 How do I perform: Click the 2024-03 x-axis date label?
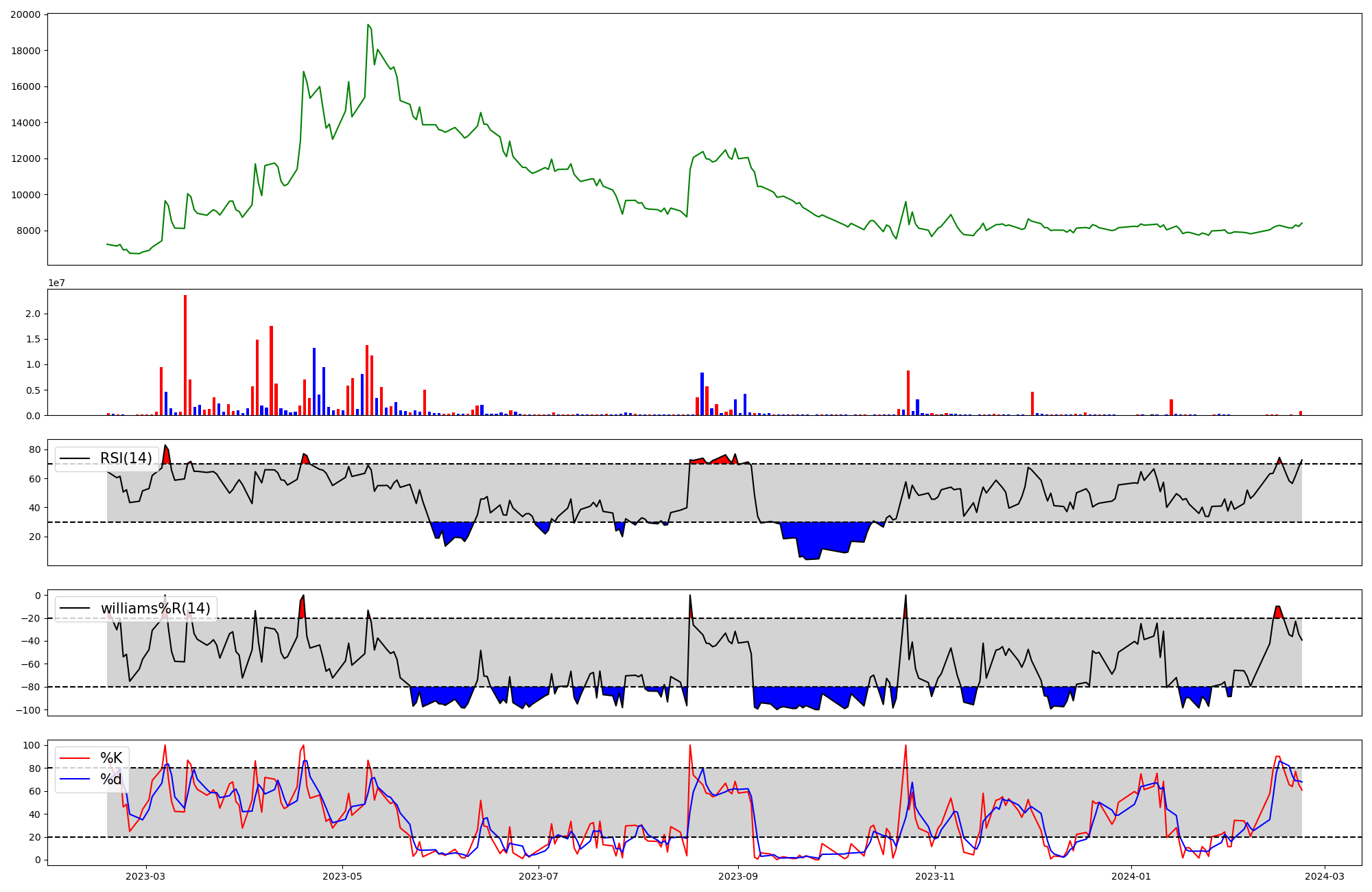tap(1325, 876)
